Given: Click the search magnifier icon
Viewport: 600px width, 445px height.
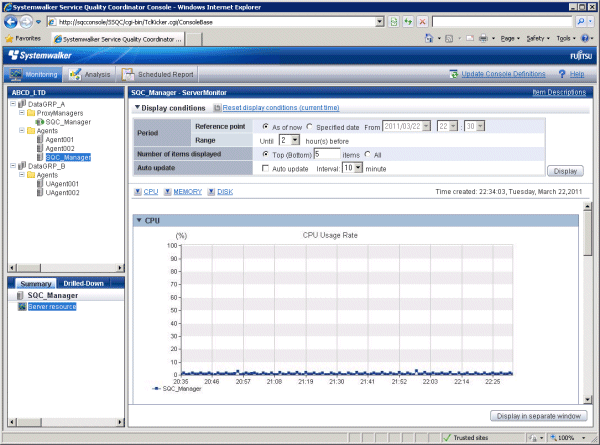Looking at the screenshot, I should click(x=581, y=22).
